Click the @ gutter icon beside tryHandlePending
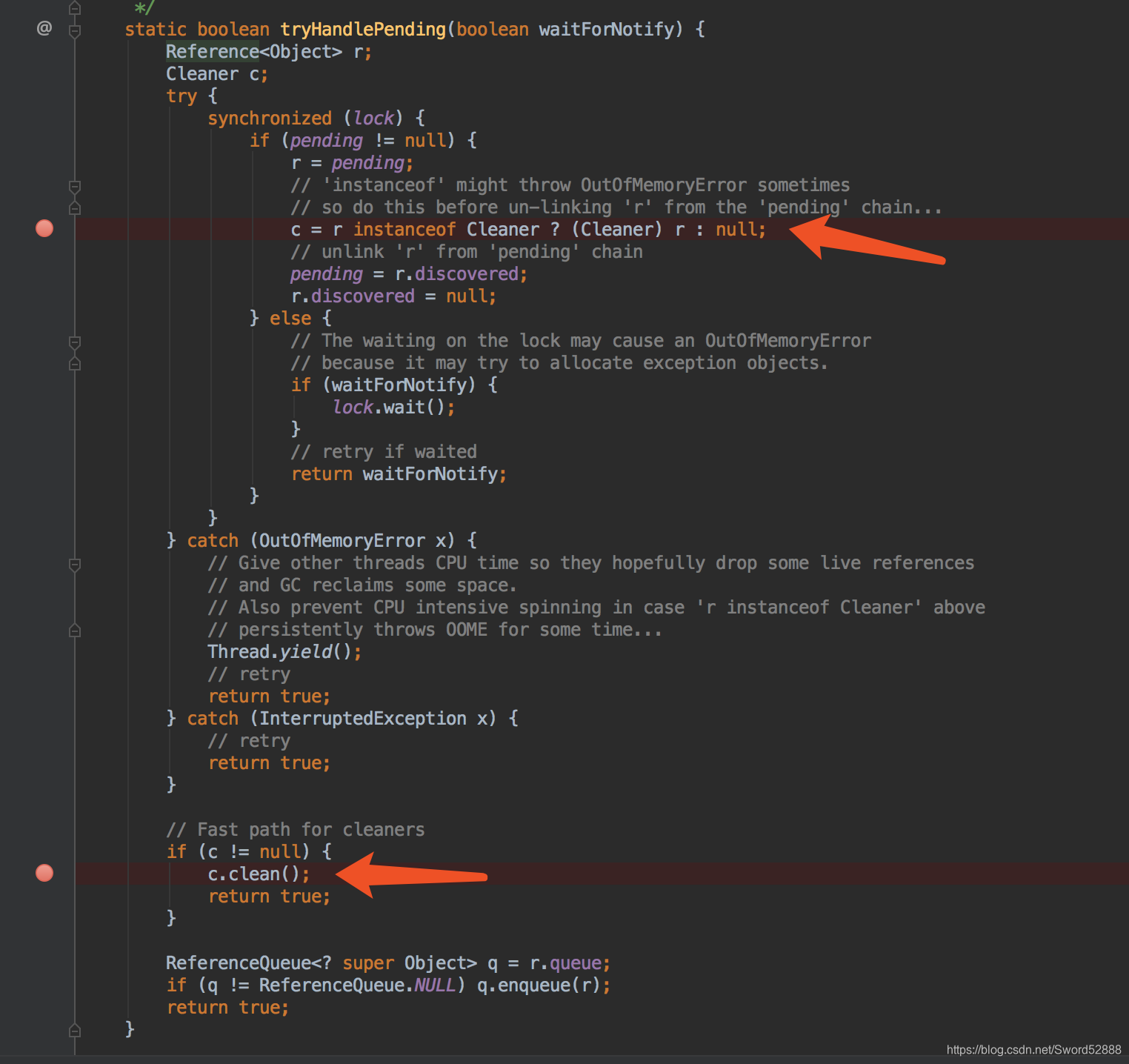 pos(44,28)
